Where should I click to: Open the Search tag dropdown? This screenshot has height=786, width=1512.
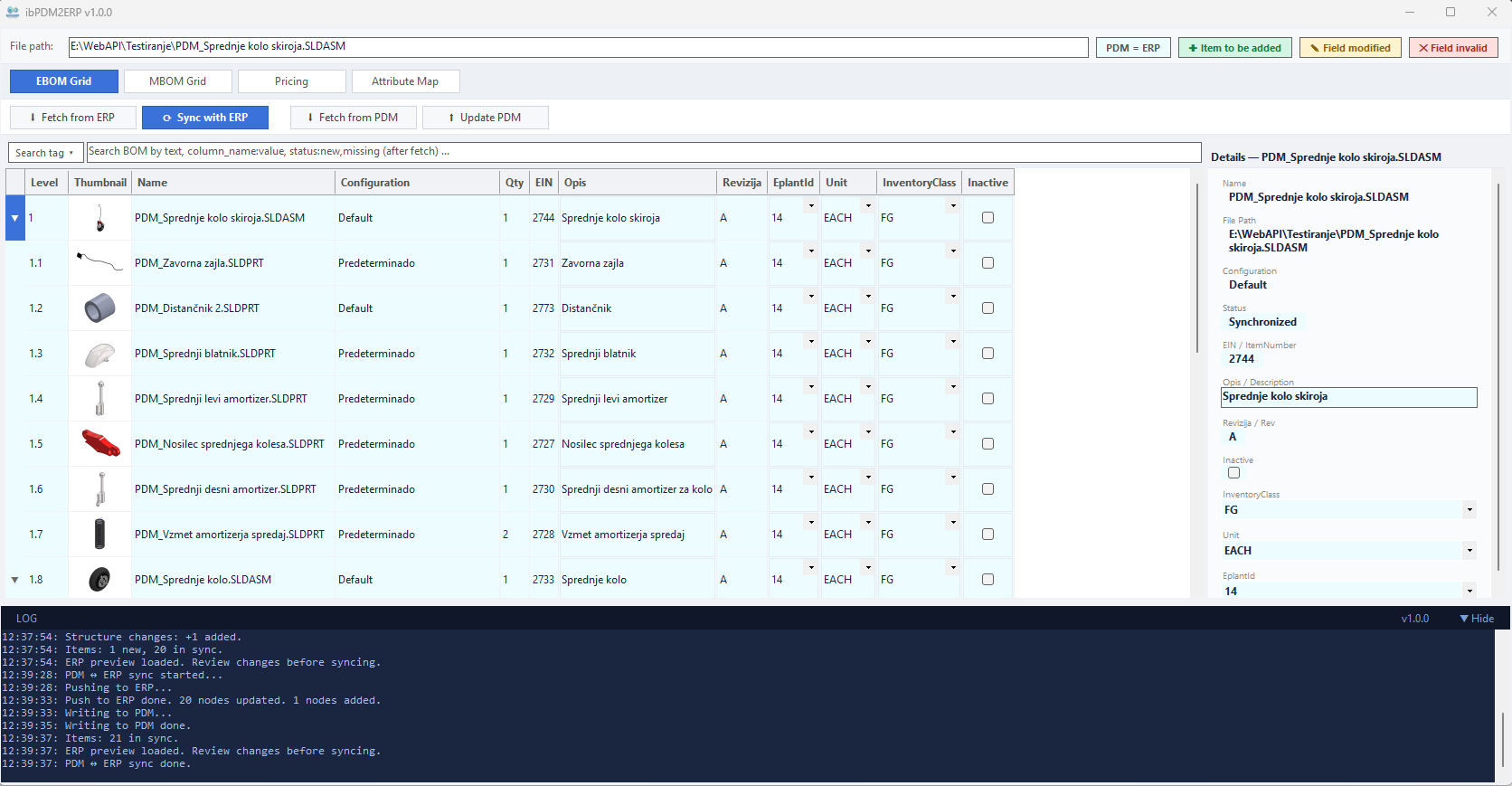[x=45, y=153]
